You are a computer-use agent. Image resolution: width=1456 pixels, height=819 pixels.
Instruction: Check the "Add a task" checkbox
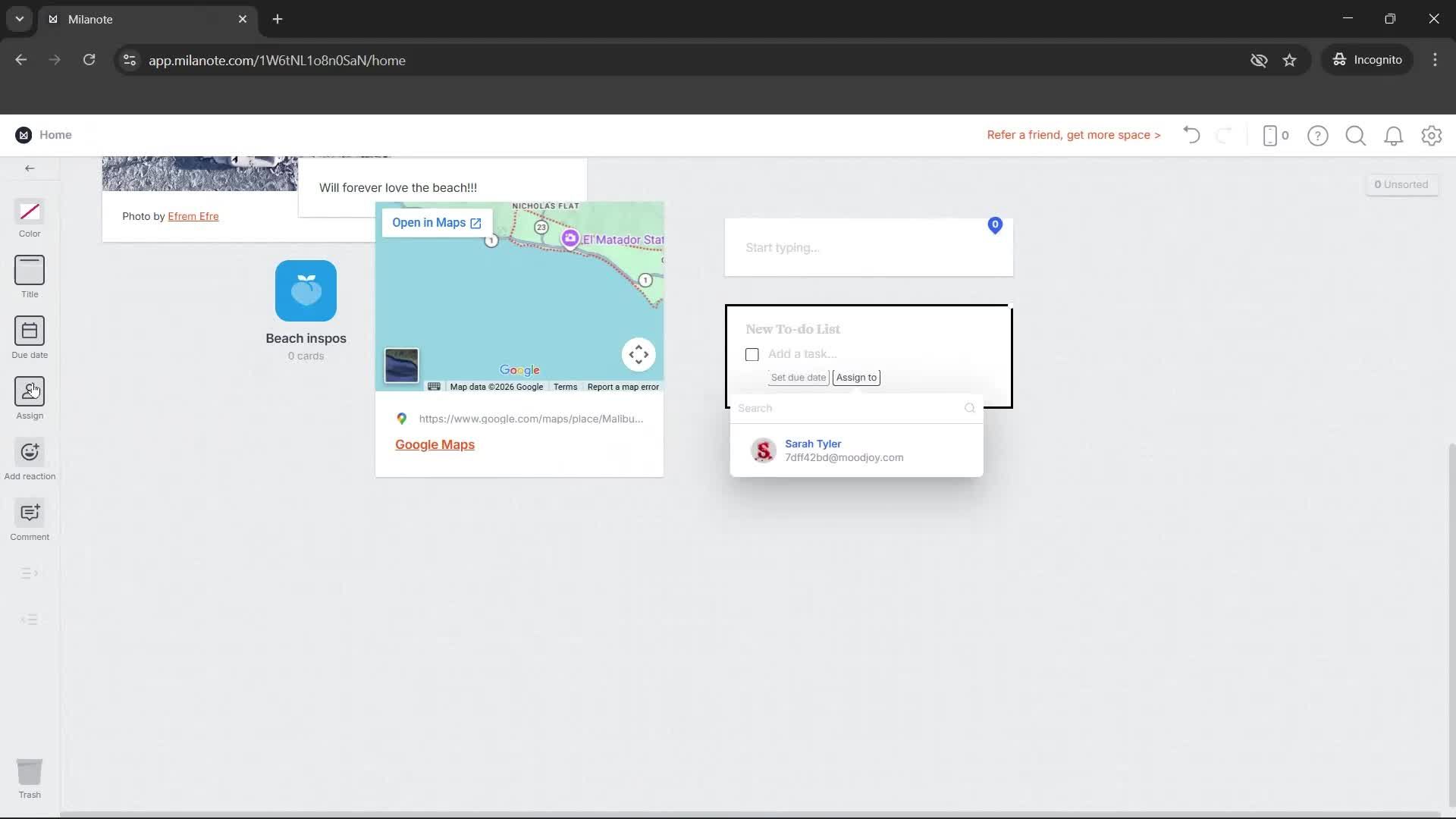[x=752, y=354]
